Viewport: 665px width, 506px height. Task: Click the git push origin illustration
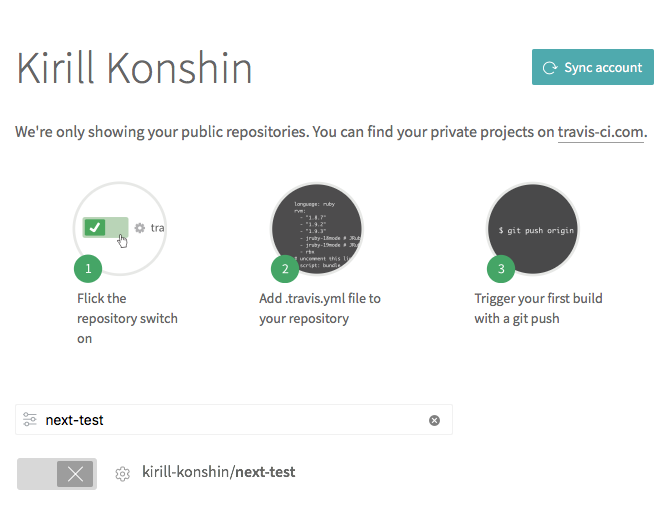532,228
